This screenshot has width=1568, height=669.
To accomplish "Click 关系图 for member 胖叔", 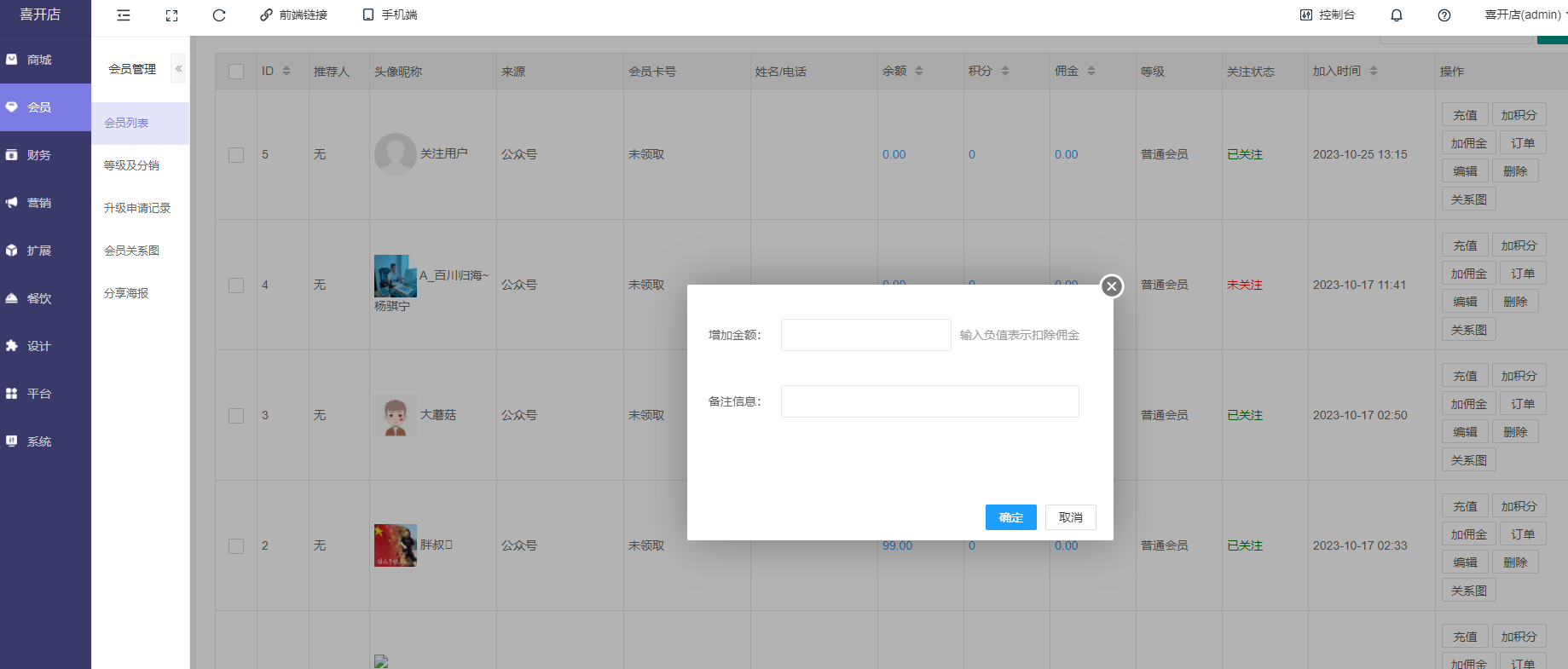I will (x=1469, y=591).
